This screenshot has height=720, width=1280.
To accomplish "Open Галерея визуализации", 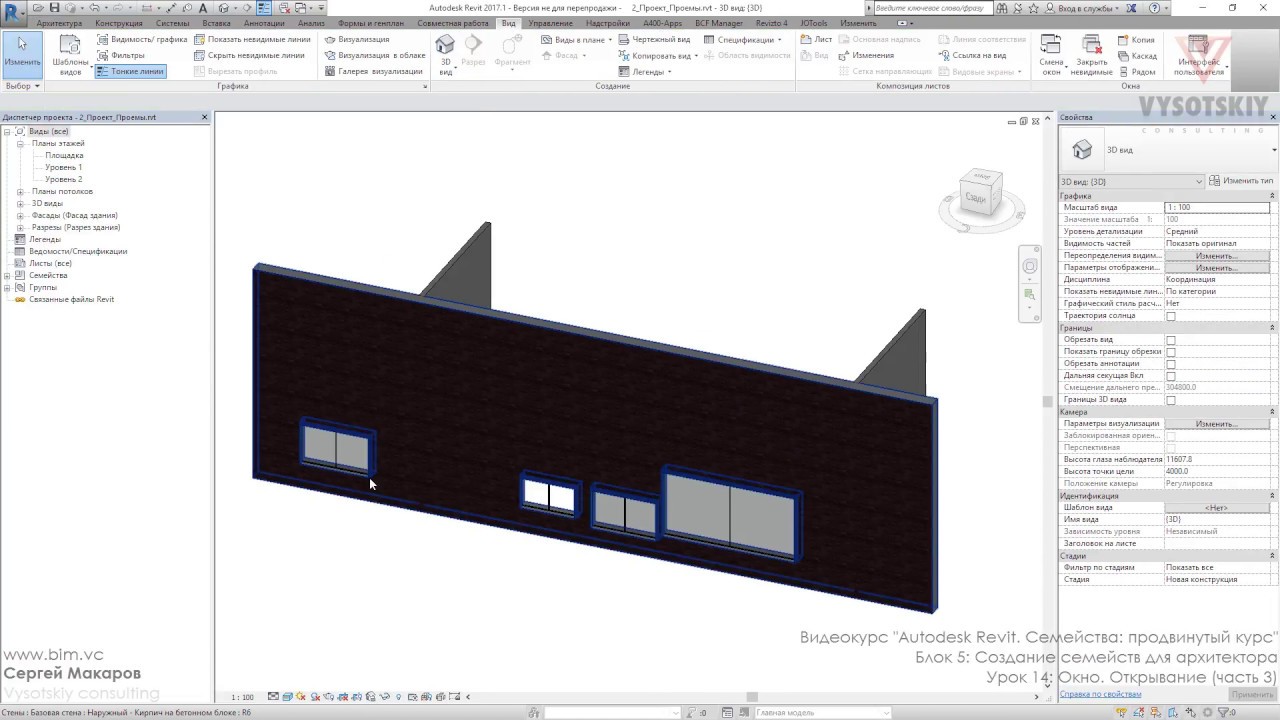I will [x=373, y=72].
